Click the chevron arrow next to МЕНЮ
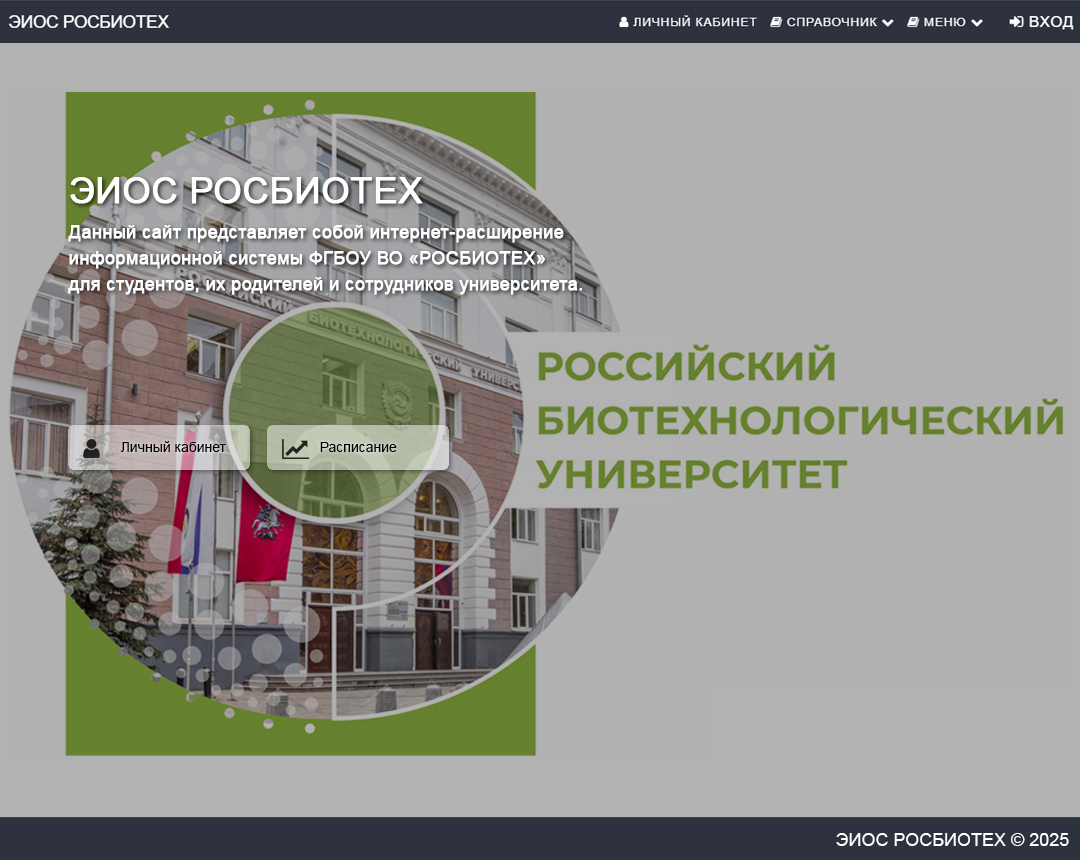 (976, 23)
